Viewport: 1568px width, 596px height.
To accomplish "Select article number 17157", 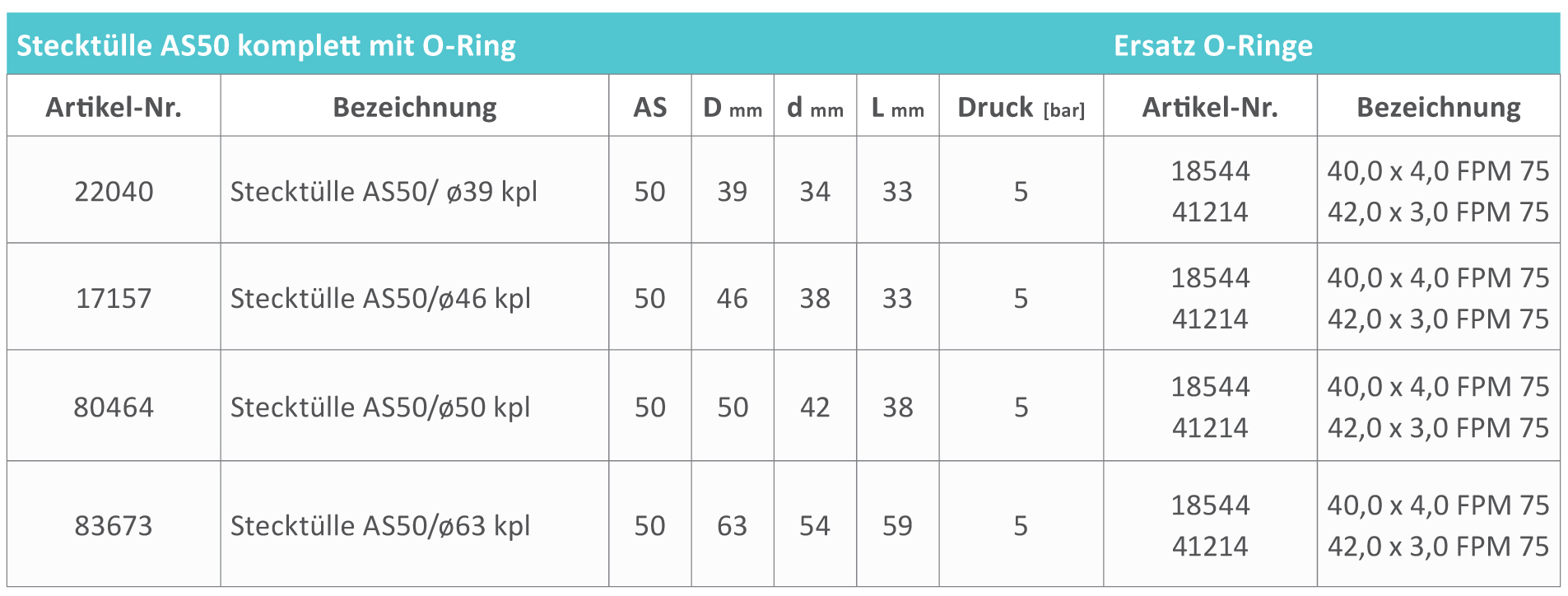I will pyautogui.click(x=114, y=298).
